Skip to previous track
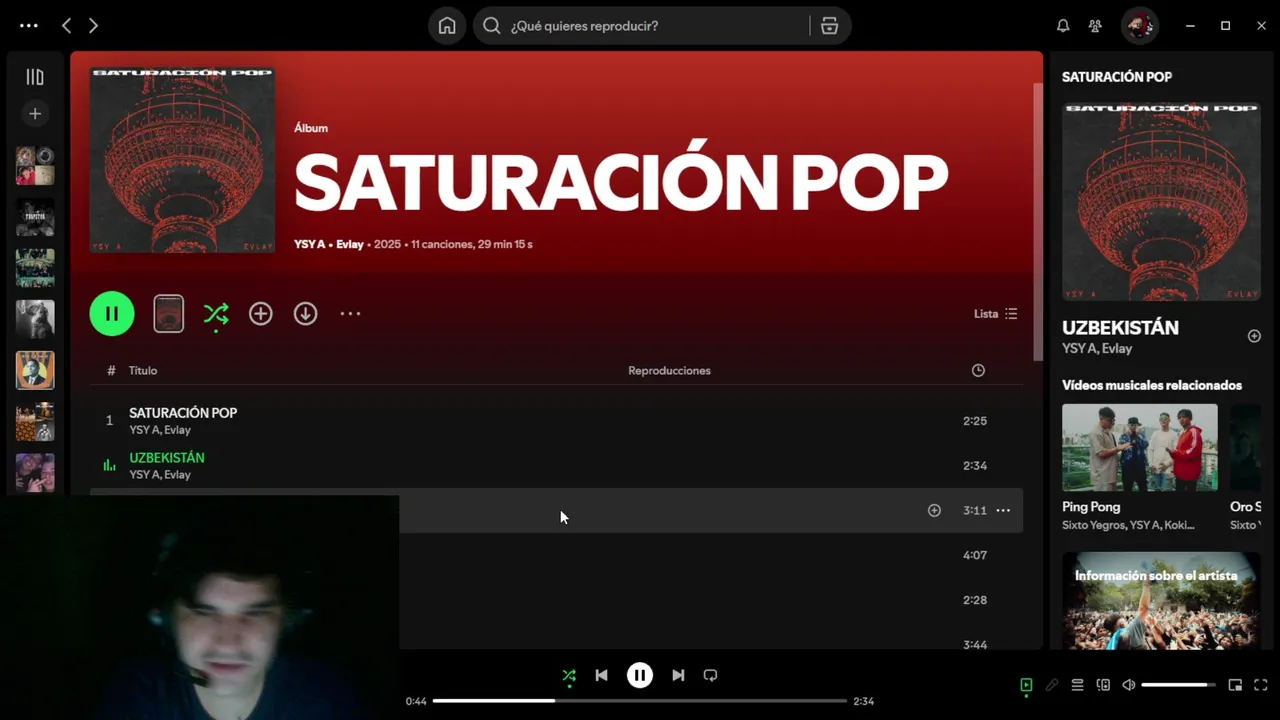This screenshot has height=720, width=1280. 601,676
